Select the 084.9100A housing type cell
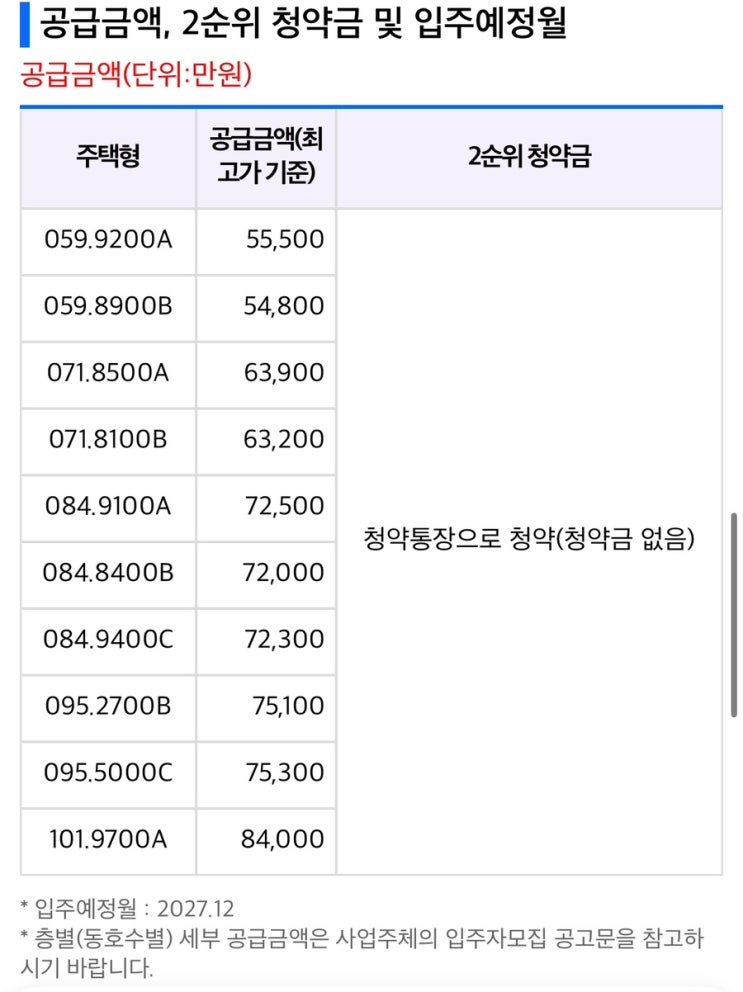The height and width of the screenshot is (992, 743). (x=108, y=507)
